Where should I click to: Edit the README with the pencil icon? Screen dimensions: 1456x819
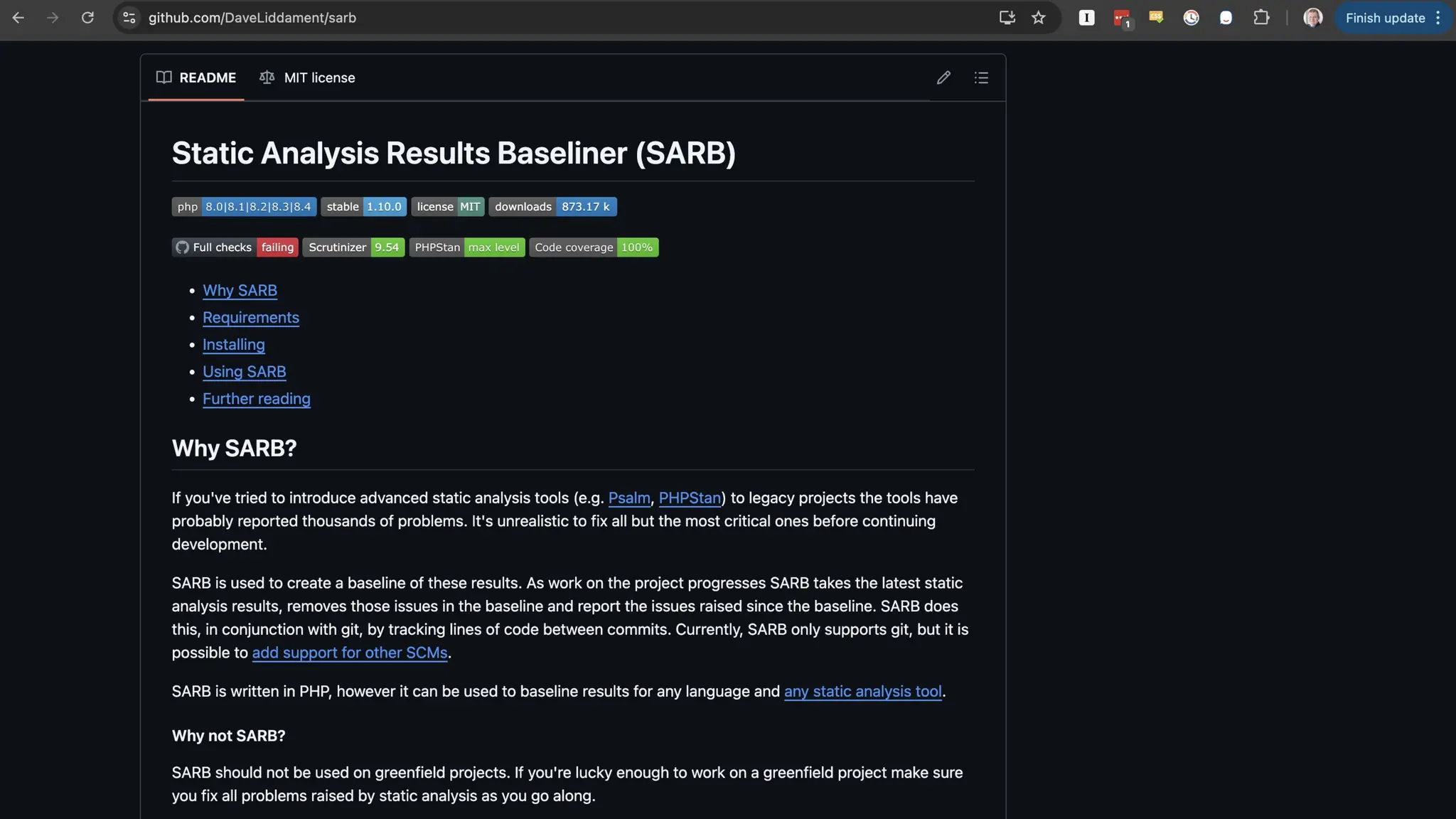pos(943,77)
